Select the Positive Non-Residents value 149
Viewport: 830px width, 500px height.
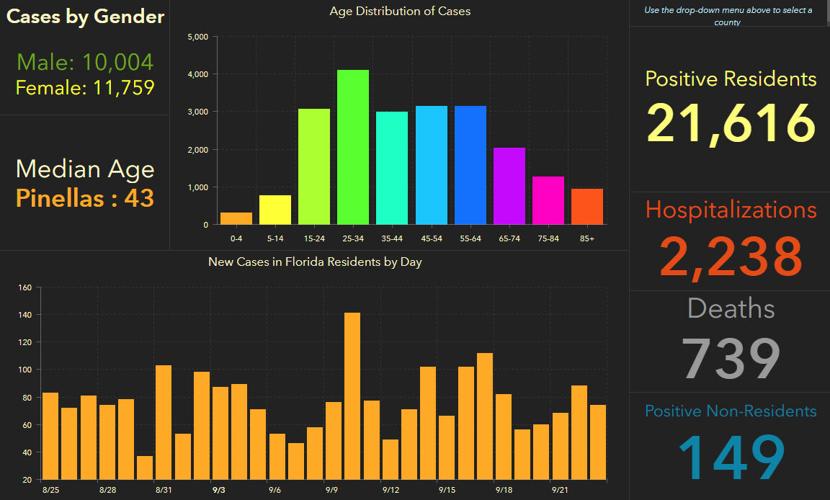pyautogui.click(x=731, y=457)
